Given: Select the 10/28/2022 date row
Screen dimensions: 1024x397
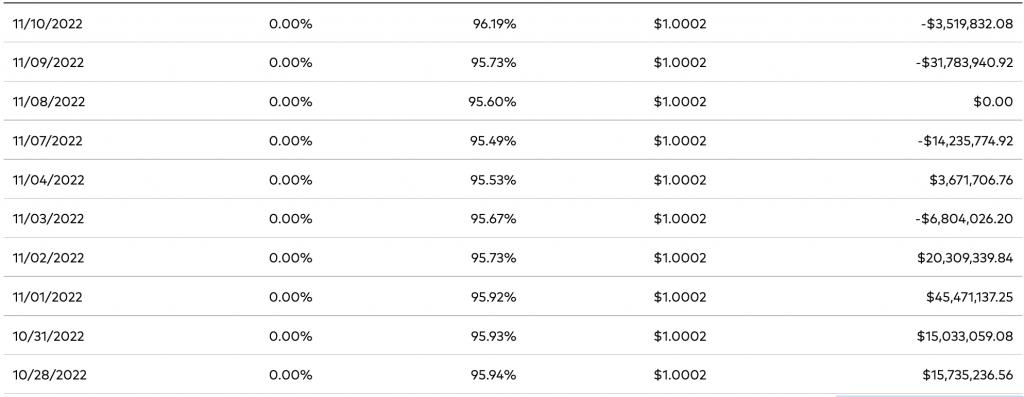Looking at the screenshot, I should (x=512, y=375).
